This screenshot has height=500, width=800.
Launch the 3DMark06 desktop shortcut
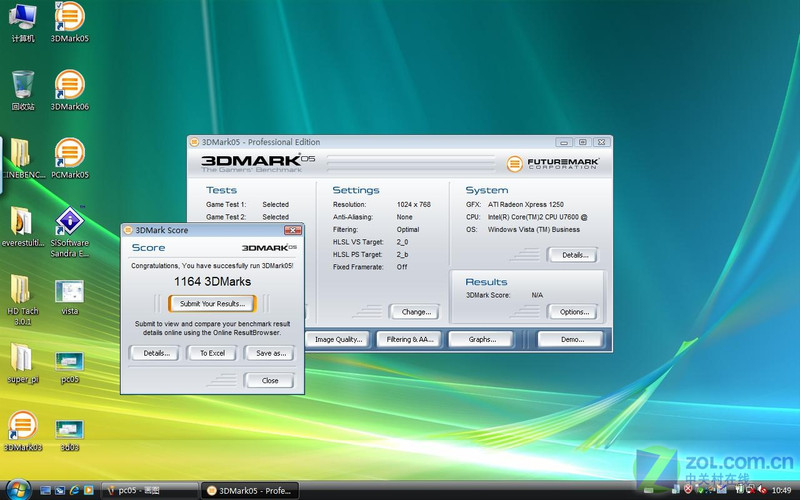(x=69, y=90)
